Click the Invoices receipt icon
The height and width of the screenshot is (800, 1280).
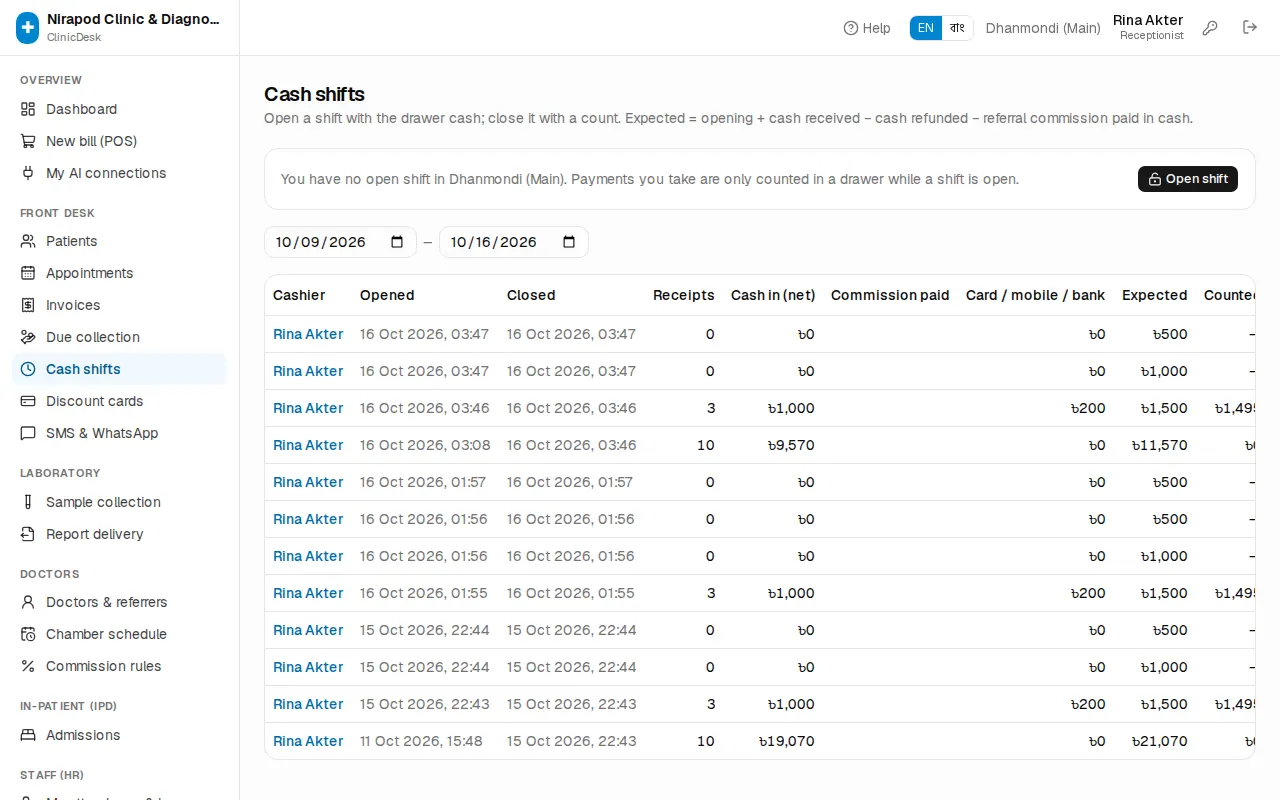tap(28, 305)
